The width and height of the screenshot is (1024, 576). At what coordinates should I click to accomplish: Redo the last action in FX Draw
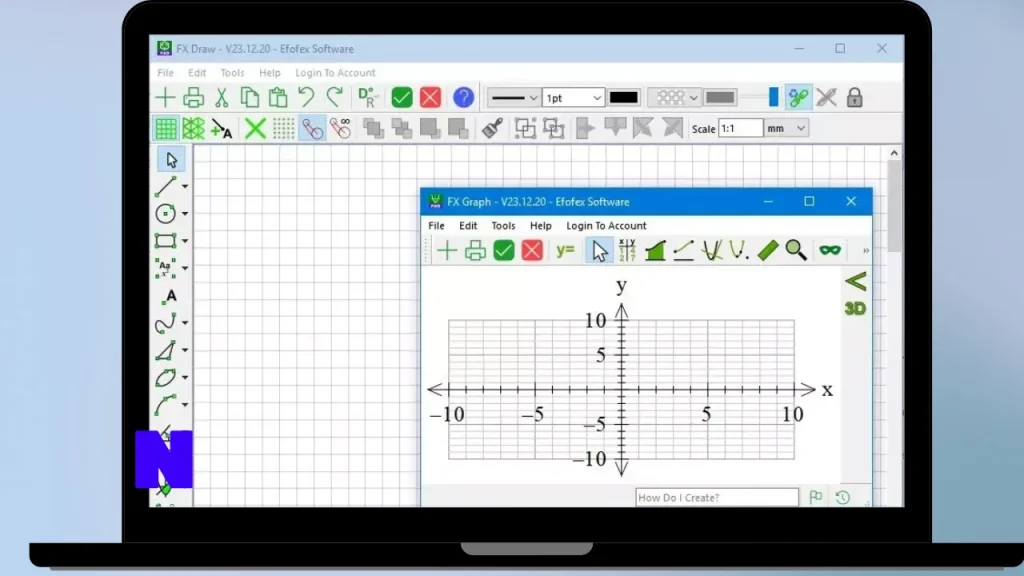[334, 97]
